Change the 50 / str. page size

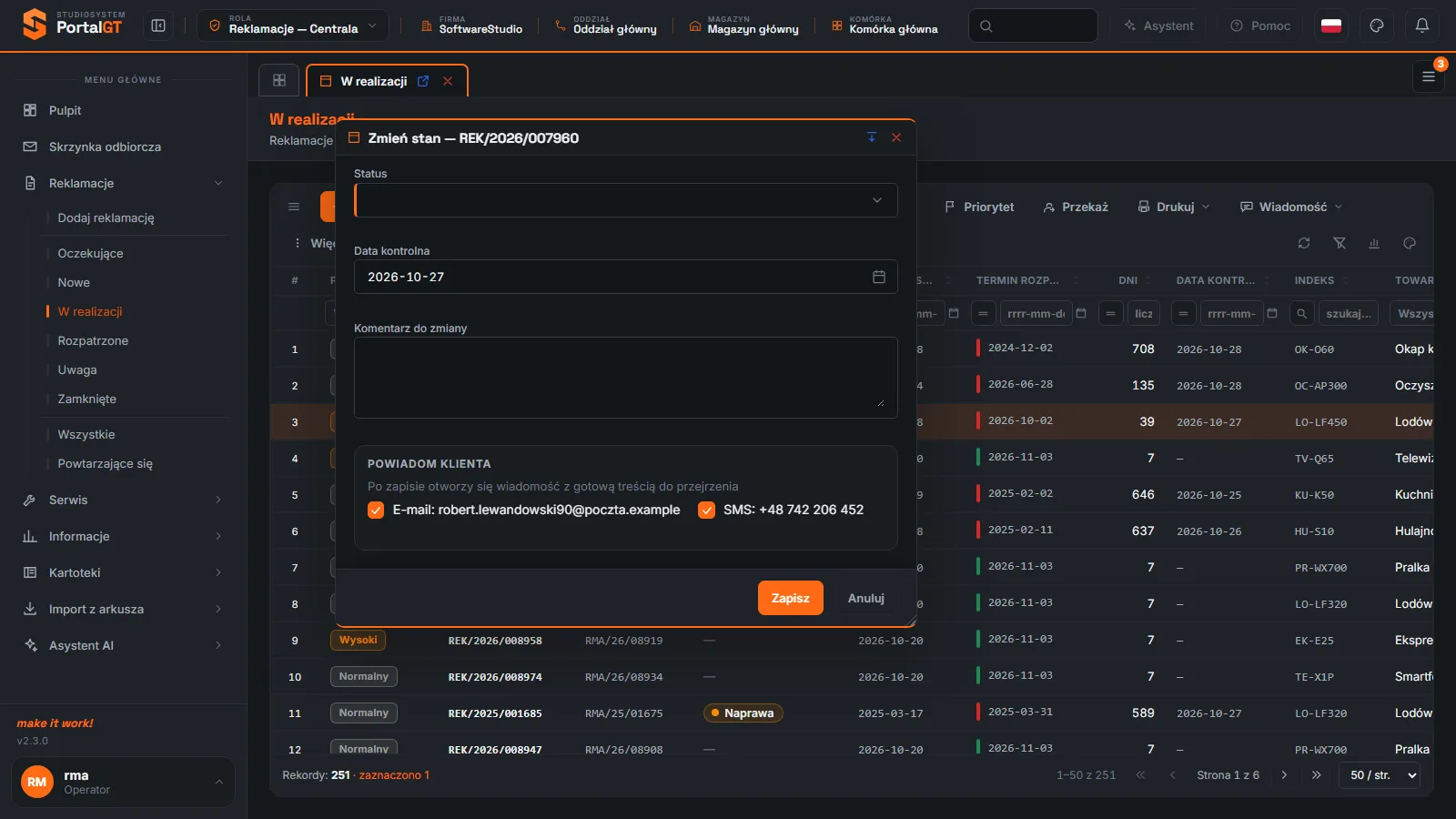coord(1380,775)
